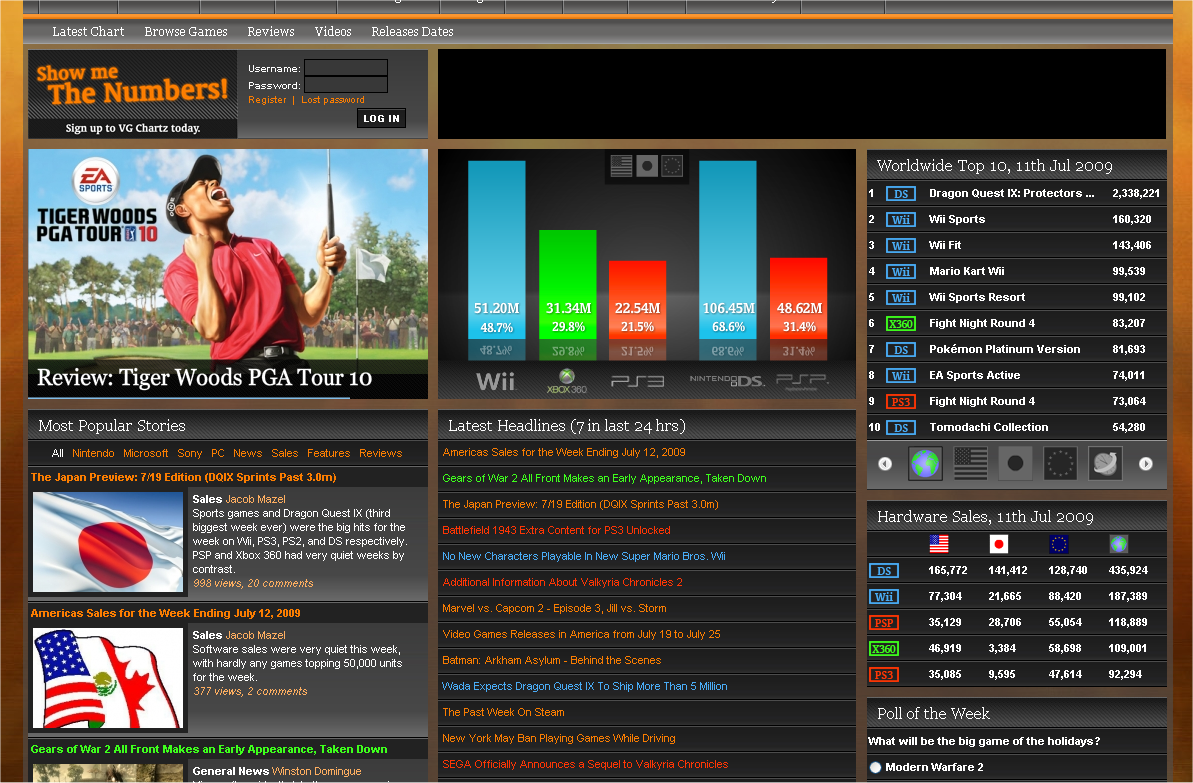Filter popular stories by Microsoft
Screen dimensions: 1193x783
click(145, 453)
